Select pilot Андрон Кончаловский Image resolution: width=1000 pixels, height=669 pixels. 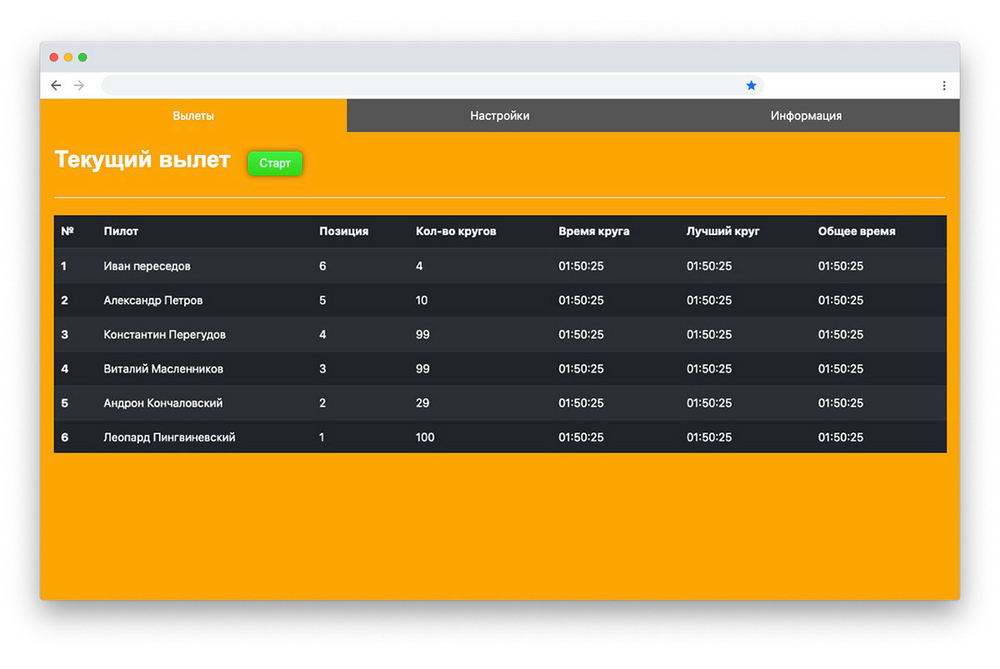[163, 403]
